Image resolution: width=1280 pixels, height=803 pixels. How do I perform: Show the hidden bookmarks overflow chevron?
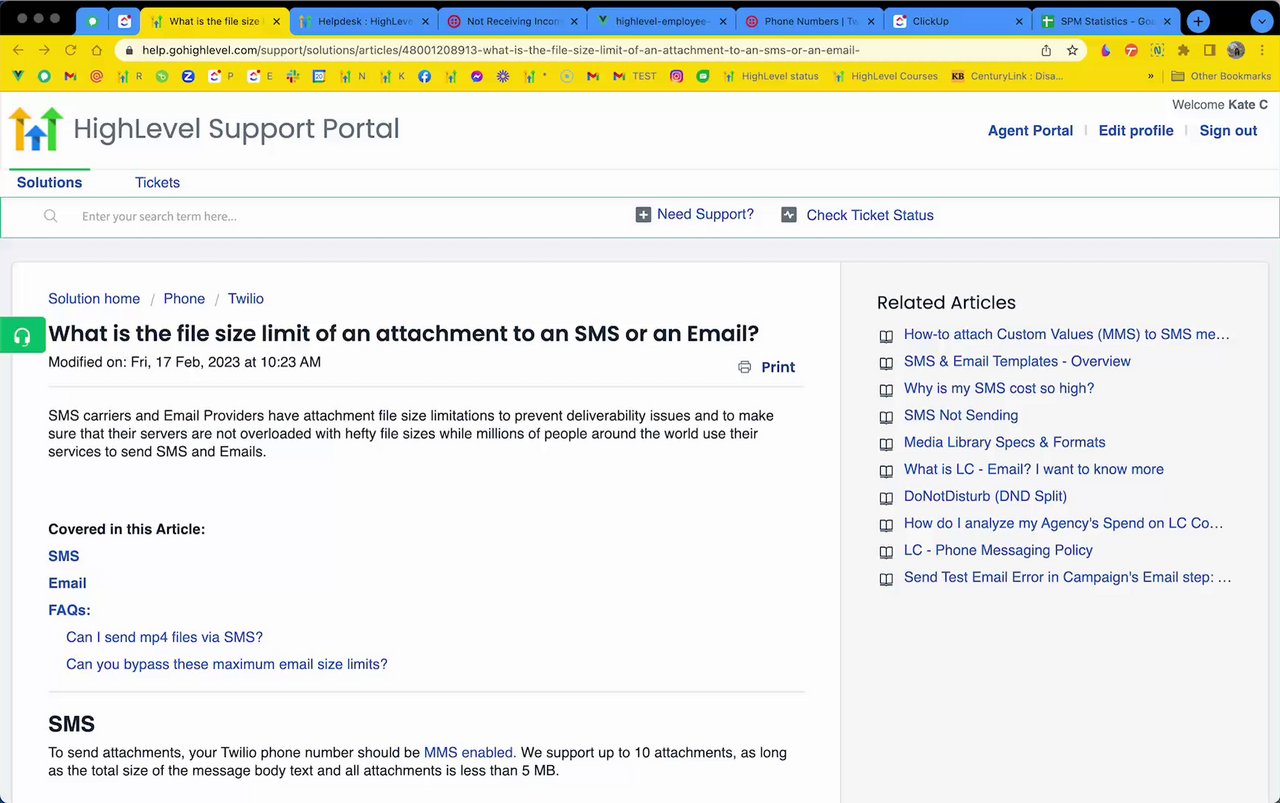click(1151, 76)
